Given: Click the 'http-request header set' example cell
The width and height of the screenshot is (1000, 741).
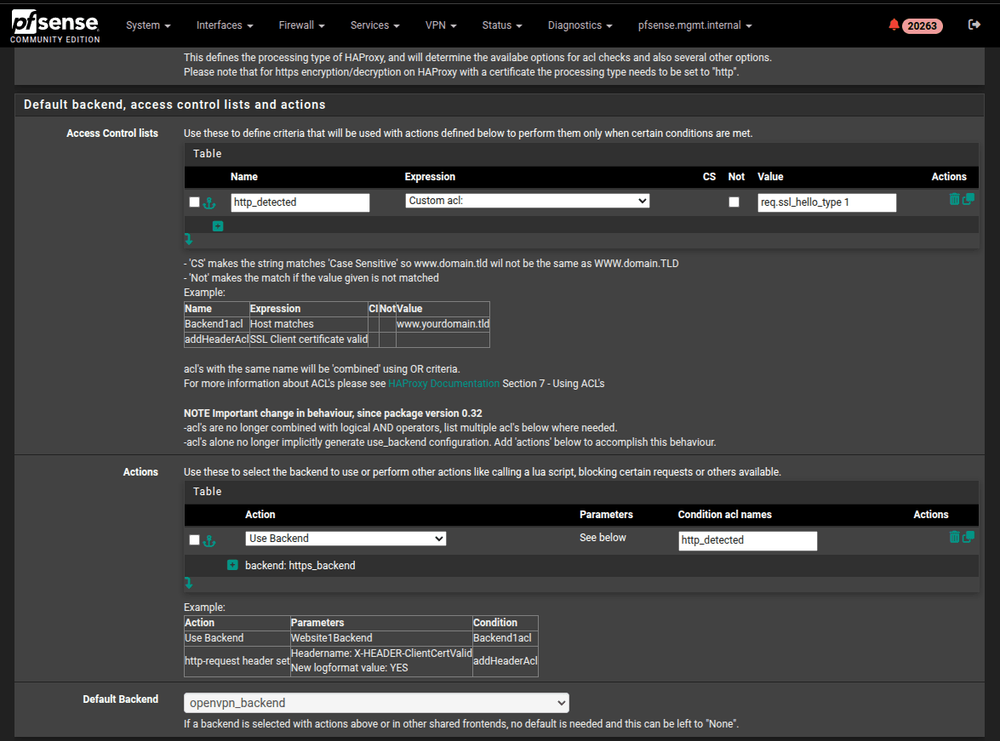Looking at the screenshot, I should [237, 661].
